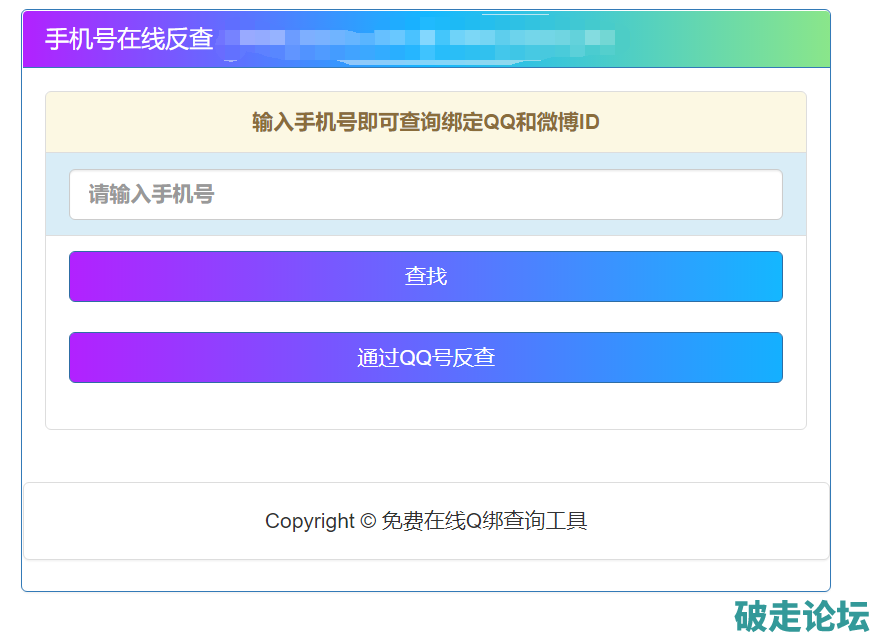Click the empty white space below 通过QQ号反查

425,406
